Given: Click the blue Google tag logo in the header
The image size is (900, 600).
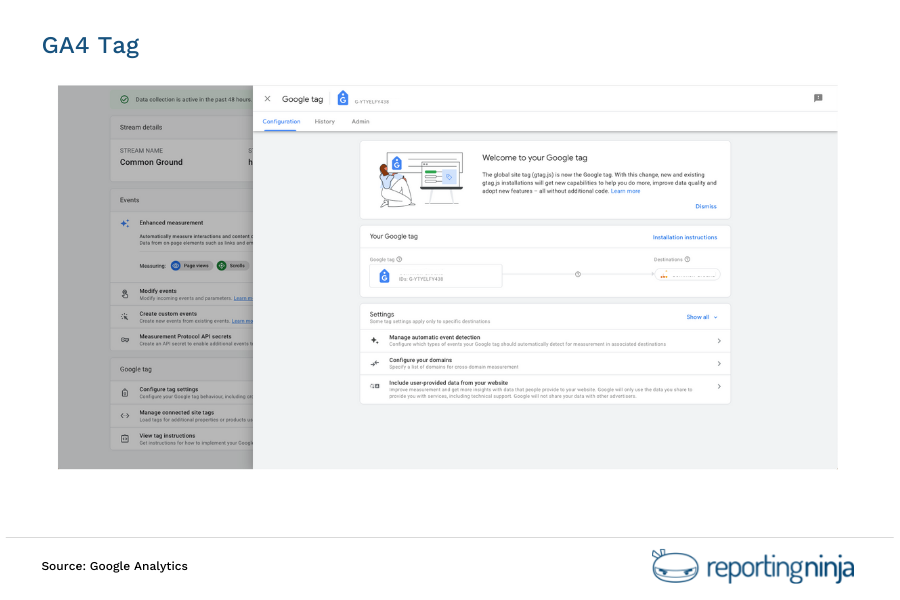Looking at the screenshot, I should 342,98.
